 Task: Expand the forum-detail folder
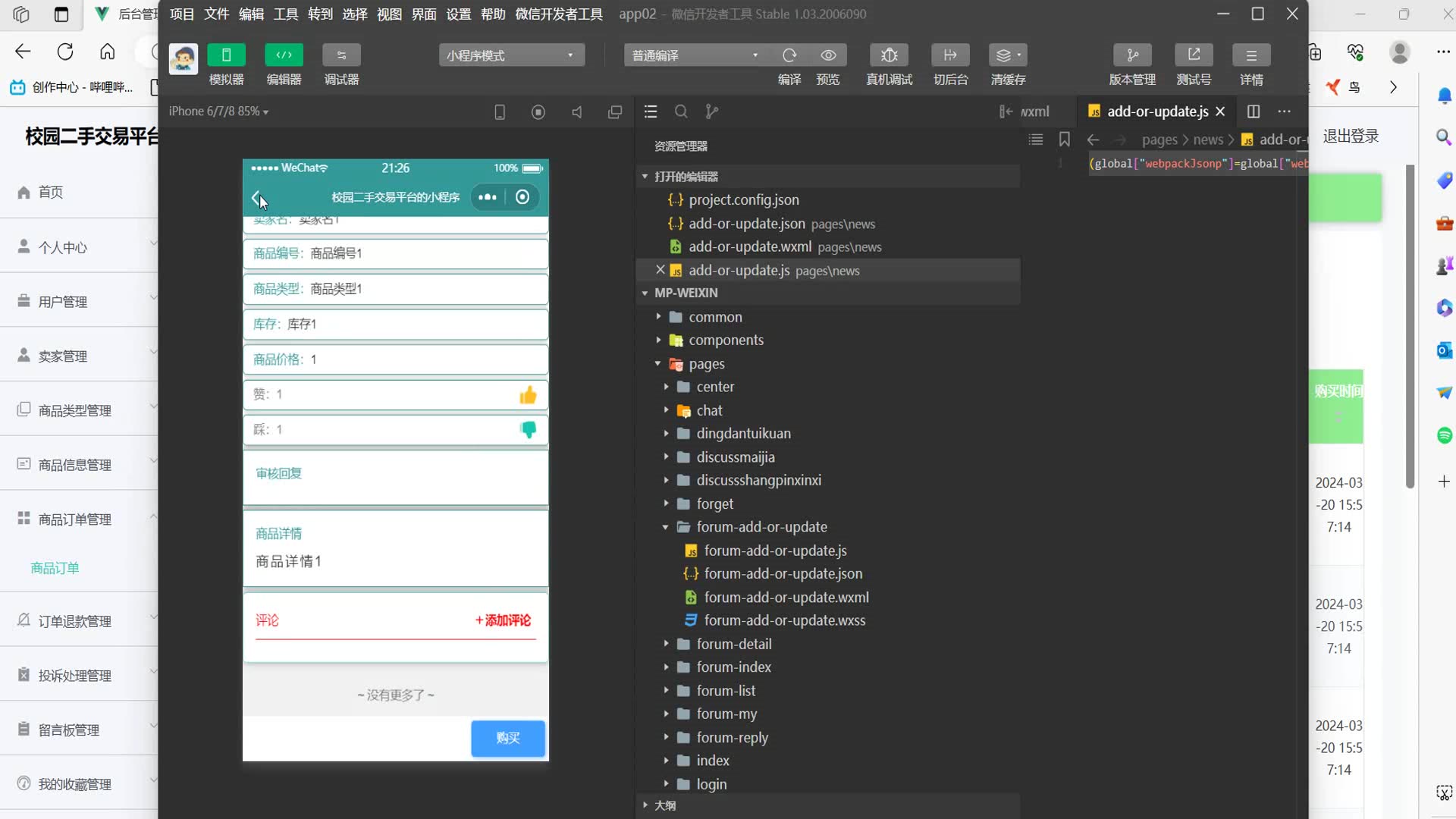tap(733, 644)
